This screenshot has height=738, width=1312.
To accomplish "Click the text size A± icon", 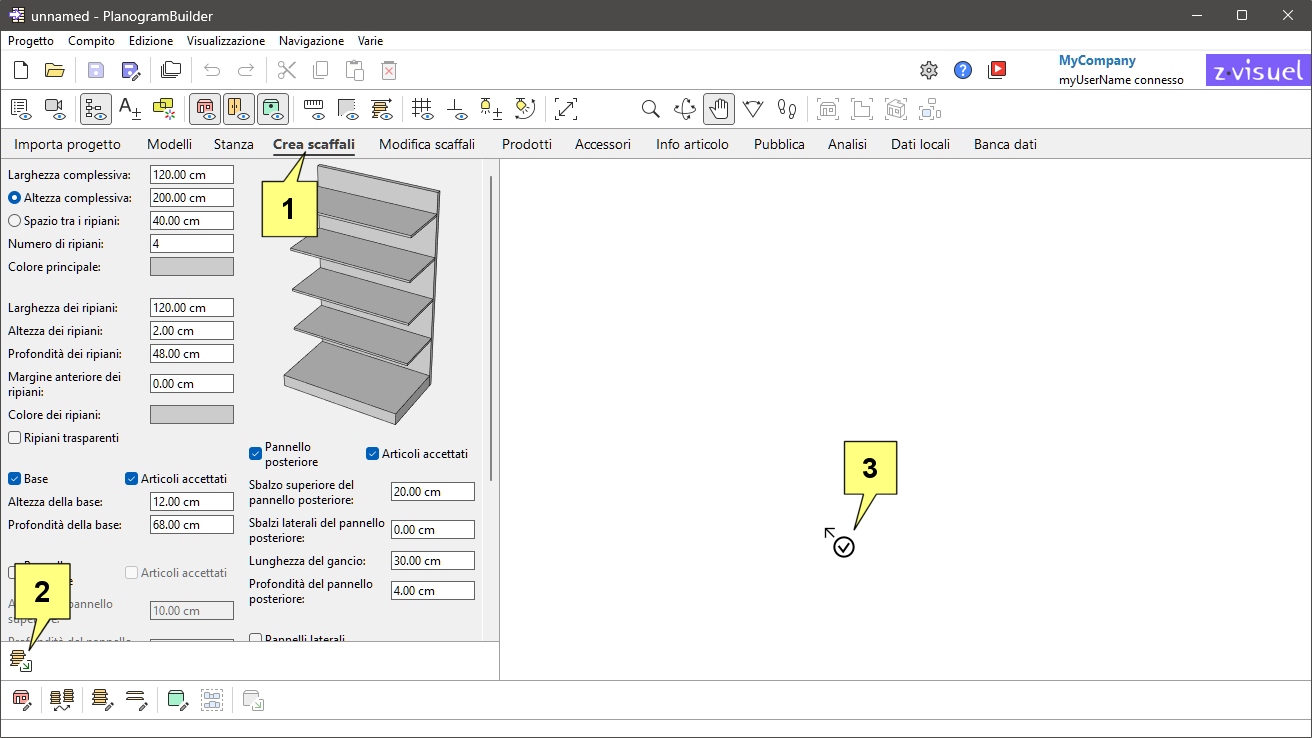I will [x=130, y=109].
